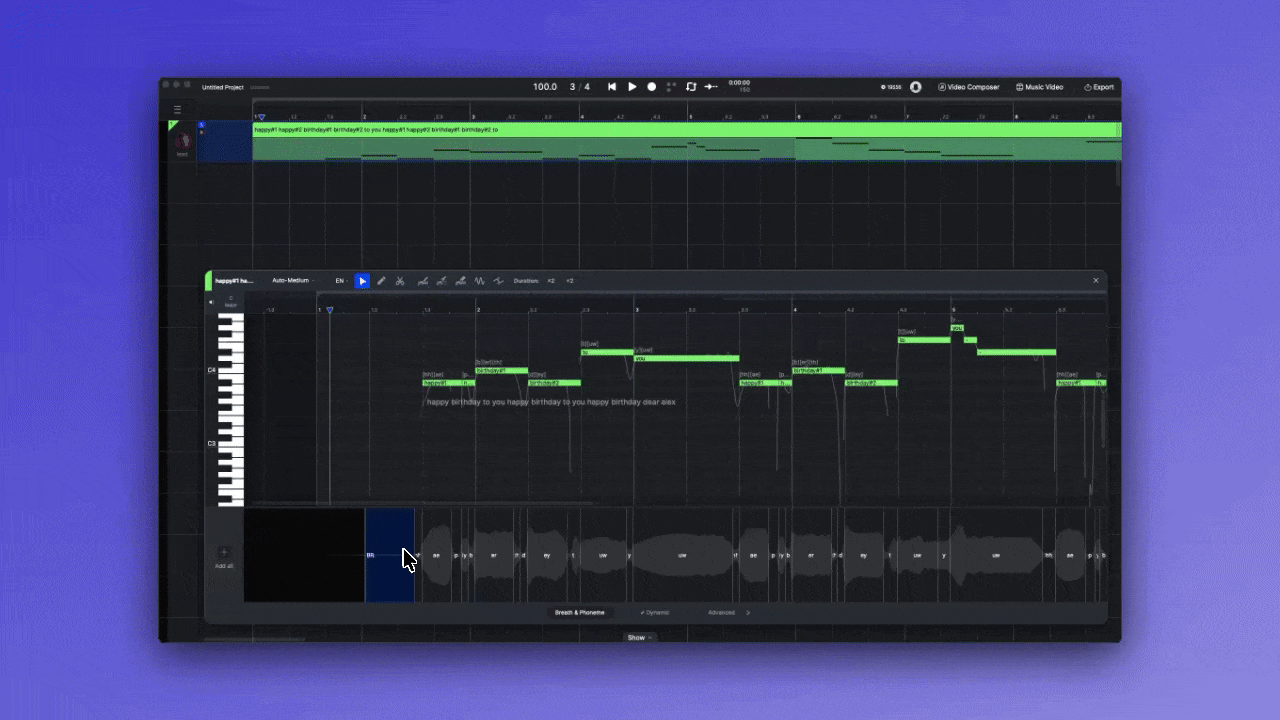1280x720 pixels.
Task: Open Video Composer
Action: pyautogui.click(x=969, y=87)
